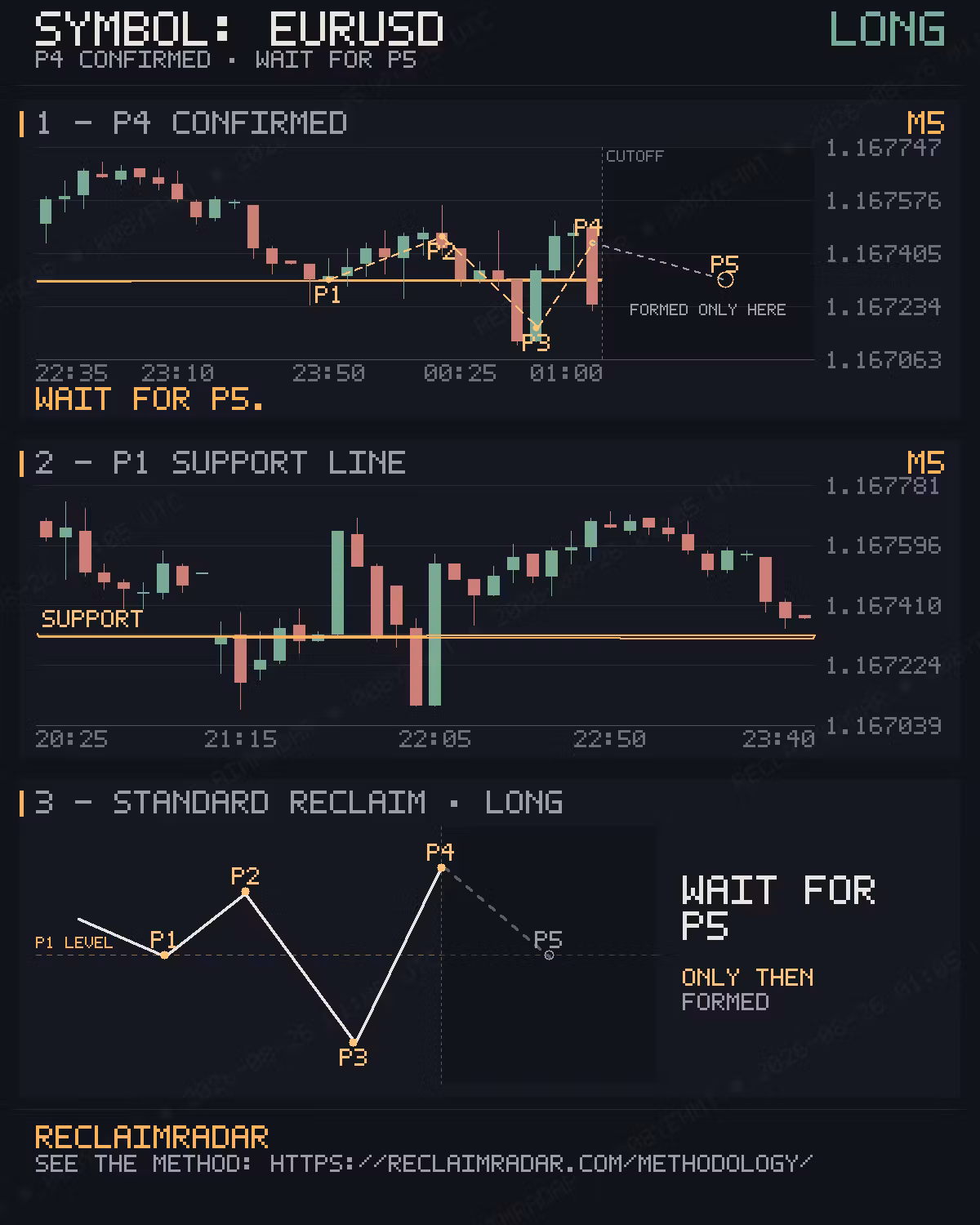This screenshot has height=1225, width=980.
Task: Click the RECLAIMRADAR brand name
Action: (152, 1137)
